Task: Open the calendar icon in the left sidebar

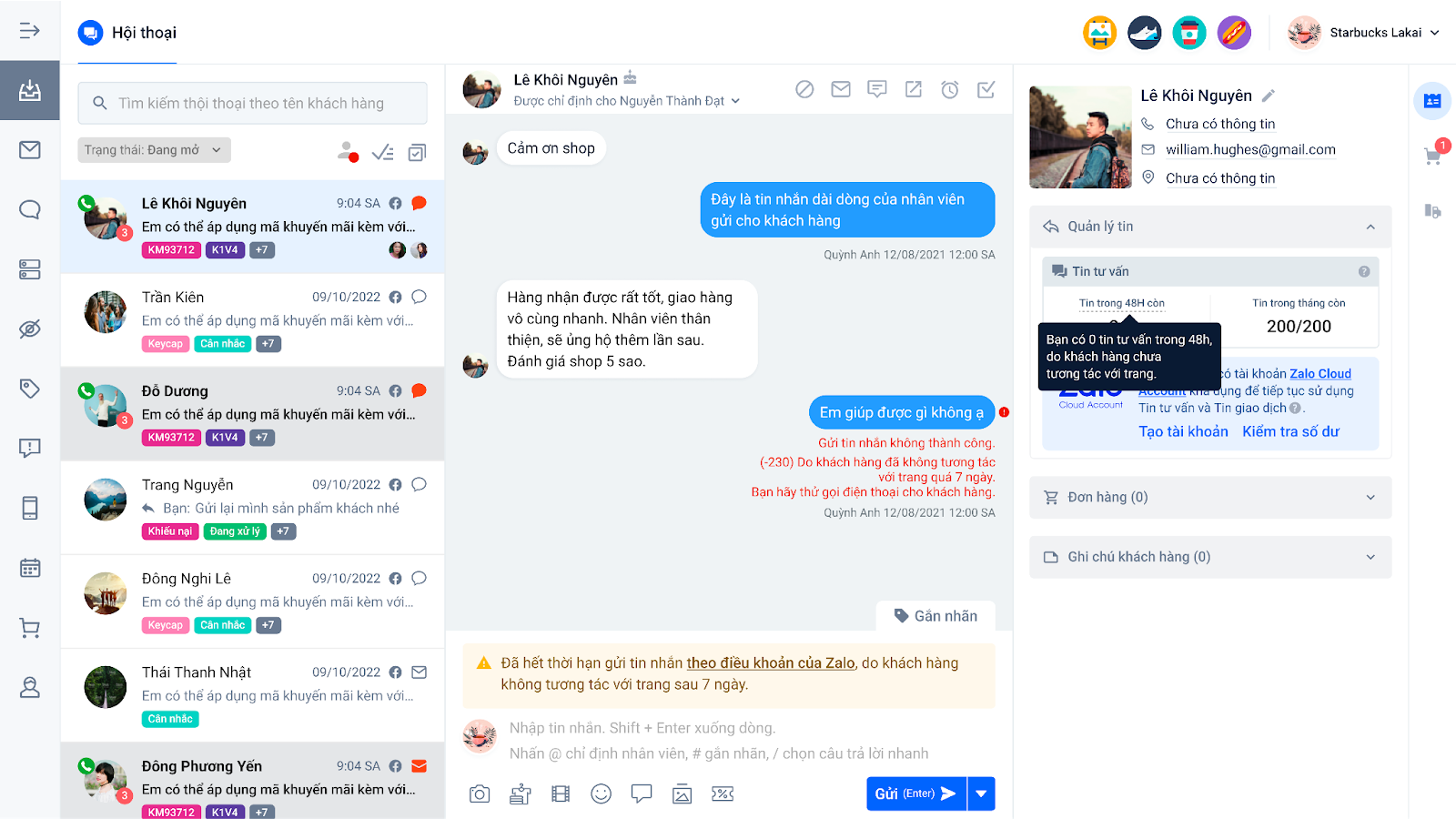Action: coord(30,568)
